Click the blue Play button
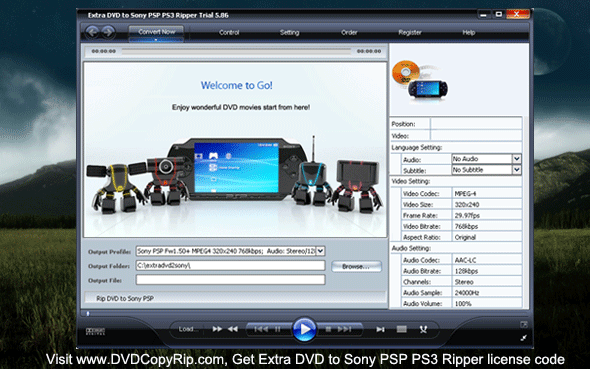590x369 pixels. point(304,330)
